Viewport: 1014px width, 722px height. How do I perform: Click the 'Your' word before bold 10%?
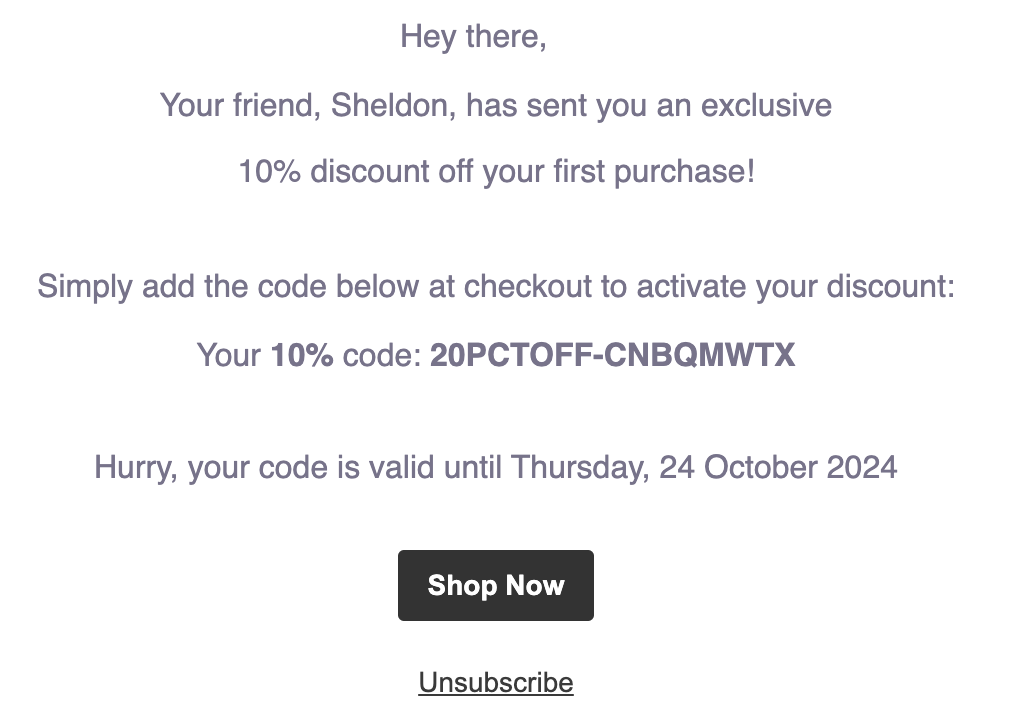(x=229, y=355)
